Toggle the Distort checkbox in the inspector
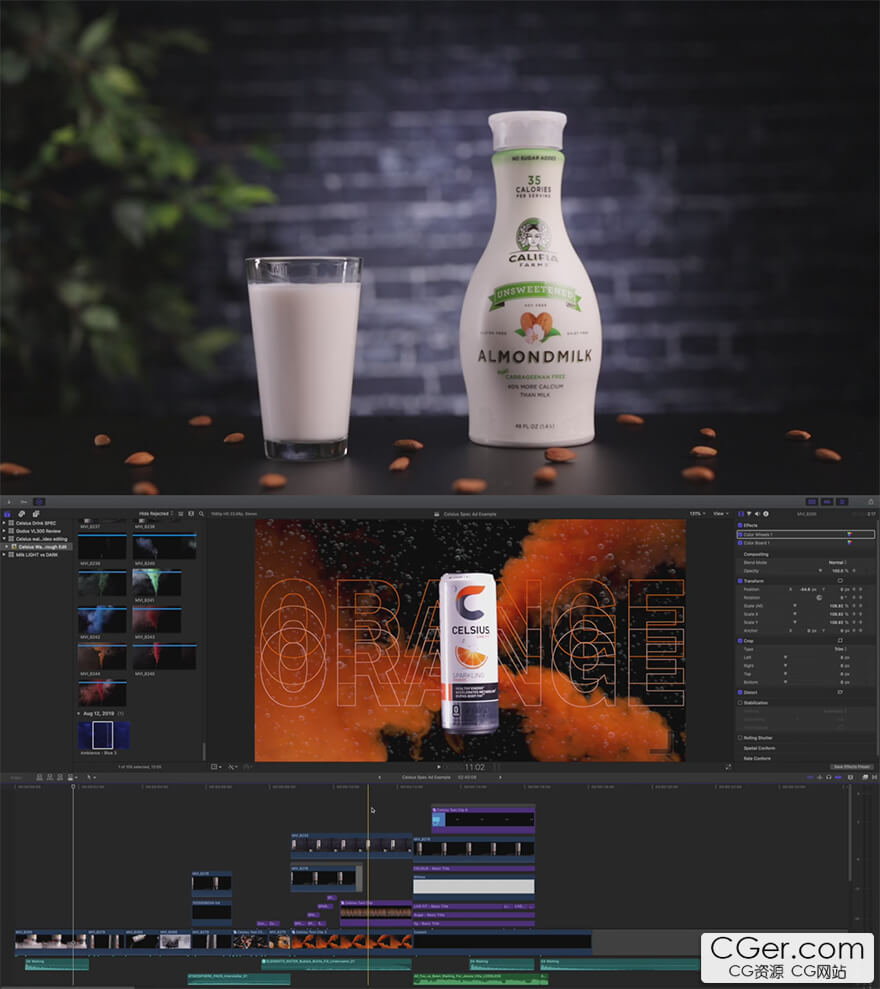Image resolution: width=880 pixels, height=989 pixels. pos(740,692)
